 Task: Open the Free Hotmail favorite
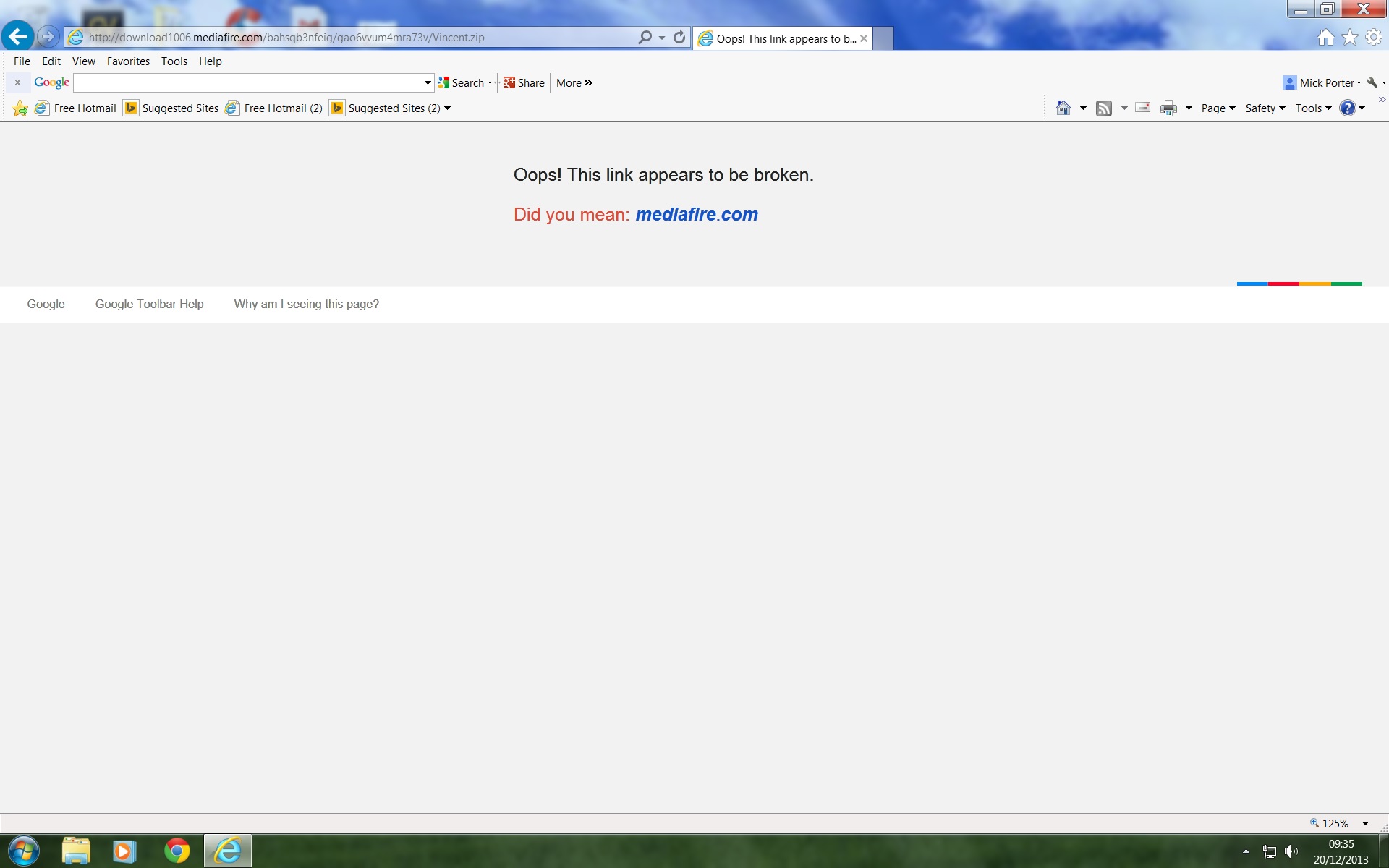(x=75, y=109)
